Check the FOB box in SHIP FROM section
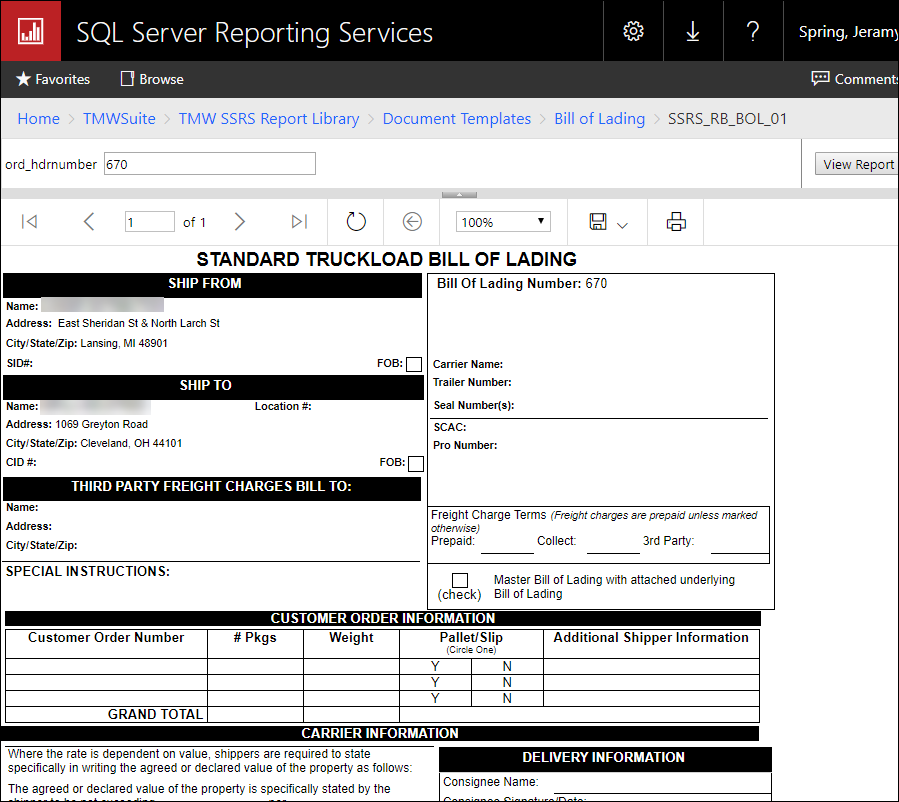899x802 pixels. (x=413, y=363)
